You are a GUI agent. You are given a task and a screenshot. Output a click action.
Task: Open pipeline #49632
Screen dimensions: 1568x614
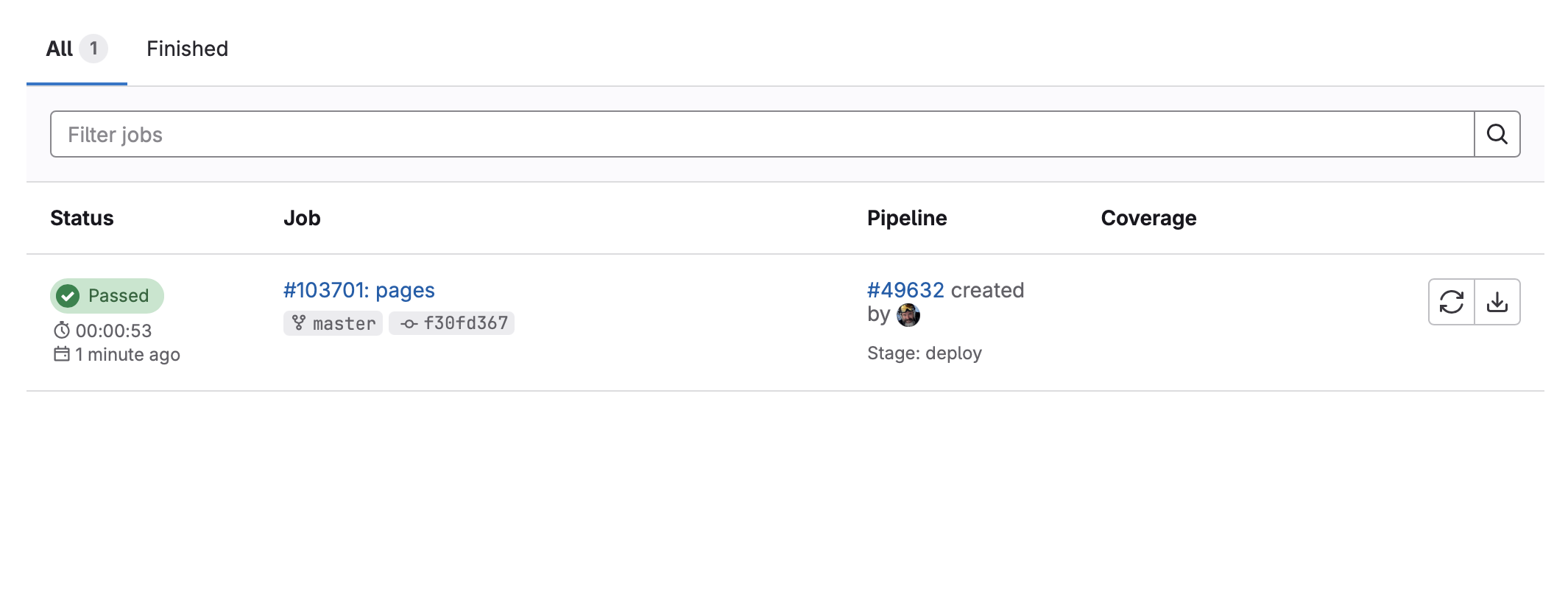905,290
